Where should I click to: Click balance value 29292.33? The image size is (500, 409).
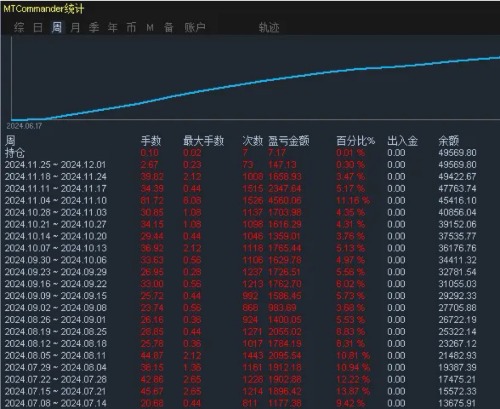pyautogui.click(x=457, y=296)
